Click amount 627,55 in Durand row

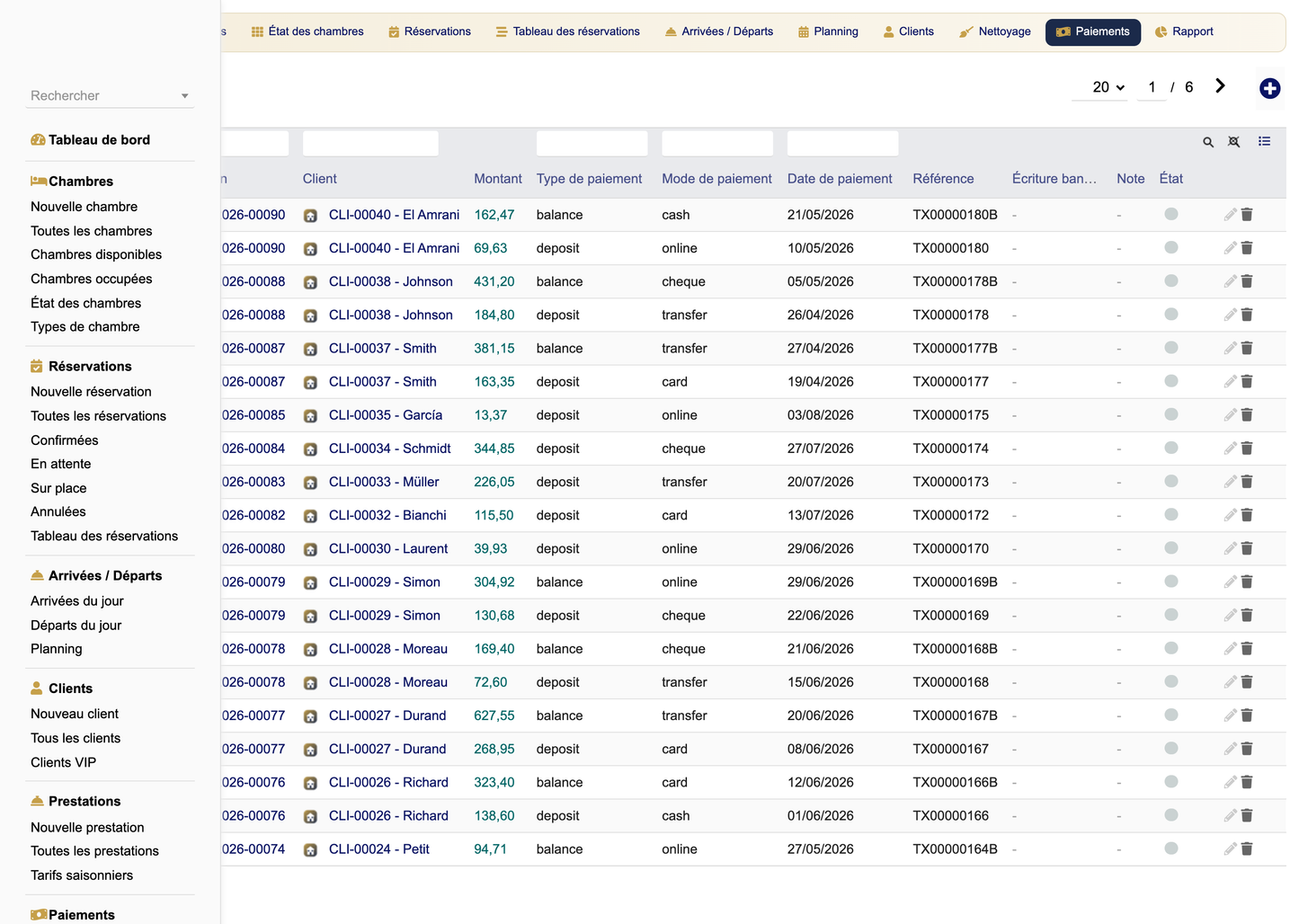pos(494,715)
